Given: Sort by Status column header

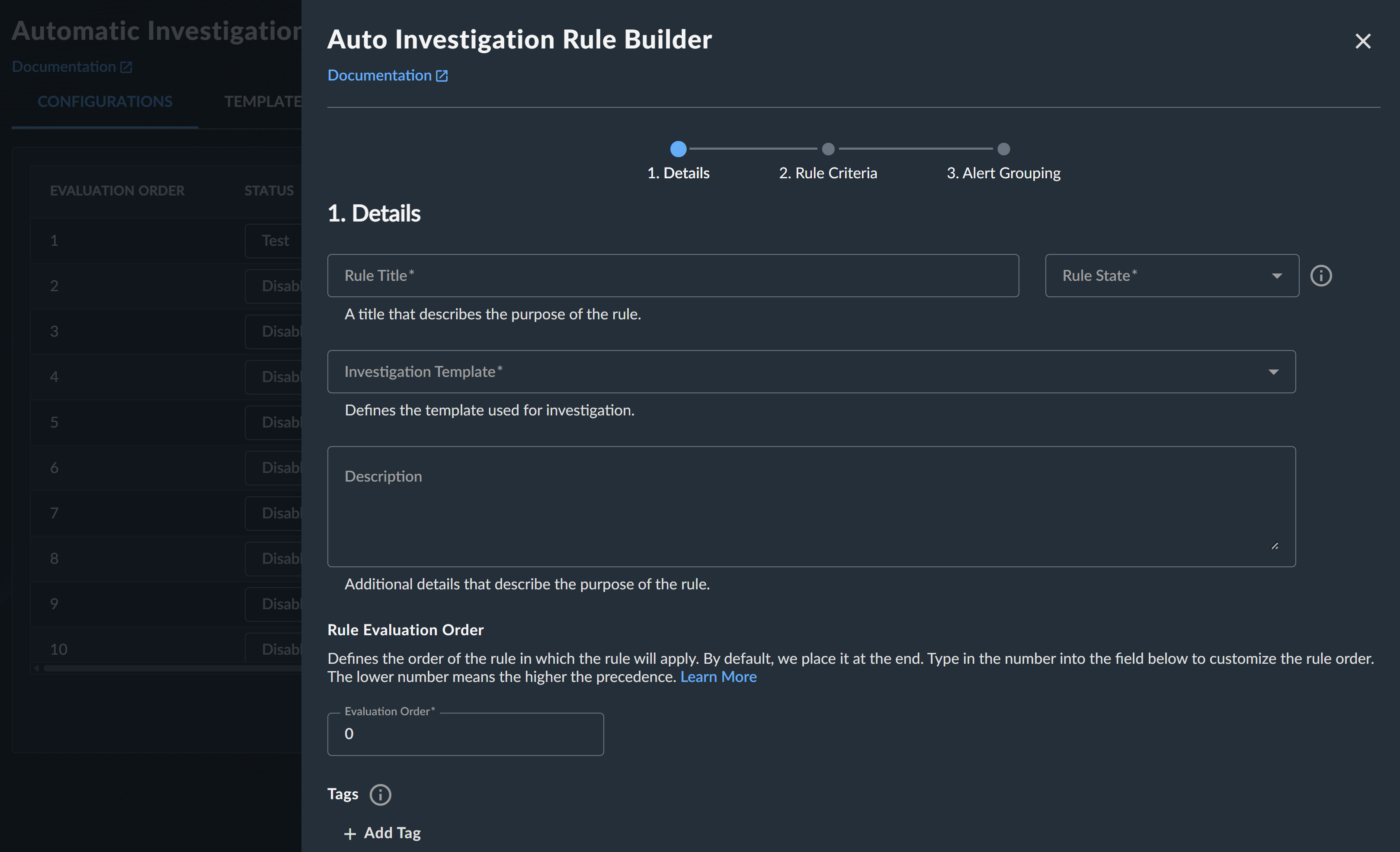Looking at the screenshot, I should [x=269, y=190].
